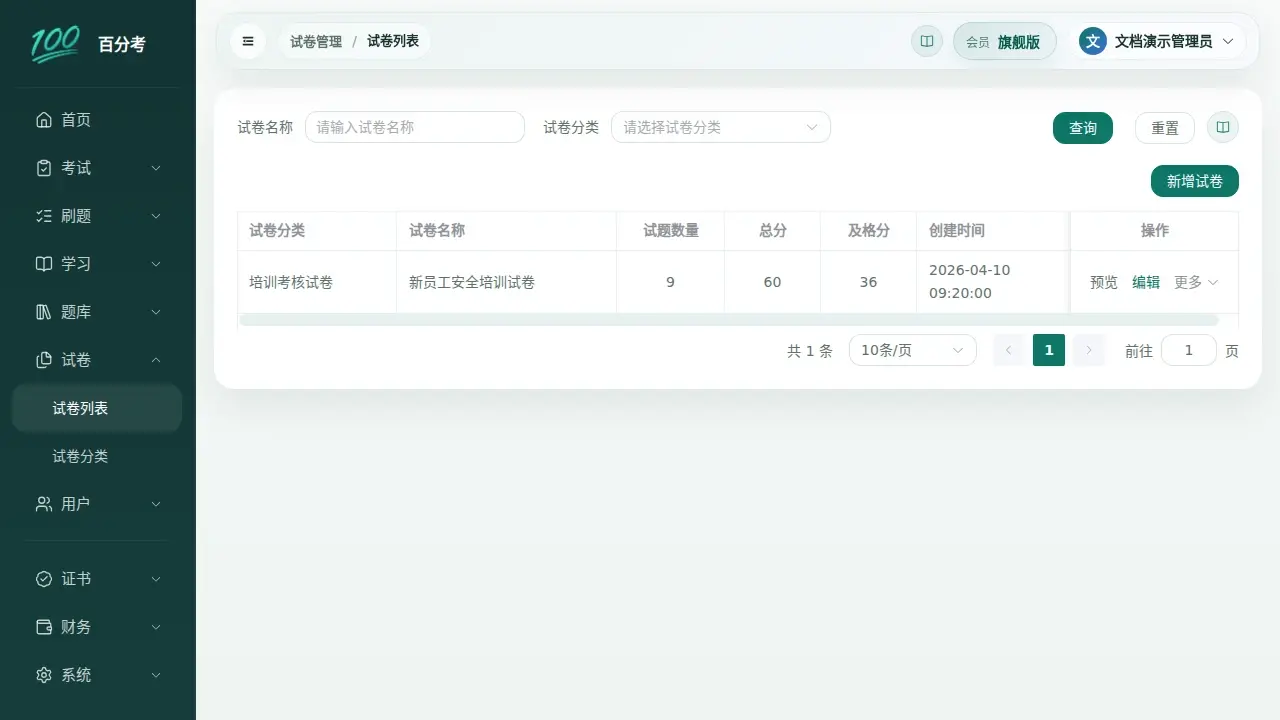The height and width of the screenshot is (720, 1280).
Task: Click the blue 文 user avatar
Action: [x=1093, y=41]
